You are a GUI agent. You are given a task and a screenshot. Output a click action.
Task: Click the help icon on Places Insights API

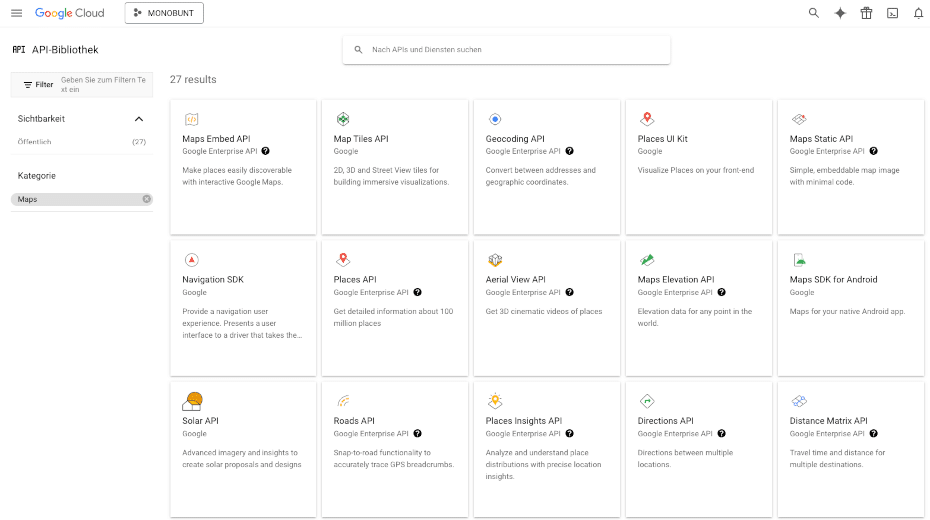(569, 433)
